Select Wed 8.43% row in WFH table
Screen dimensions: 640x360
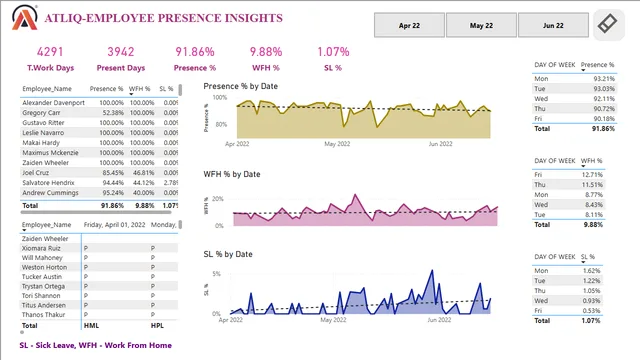pos(568,204)
